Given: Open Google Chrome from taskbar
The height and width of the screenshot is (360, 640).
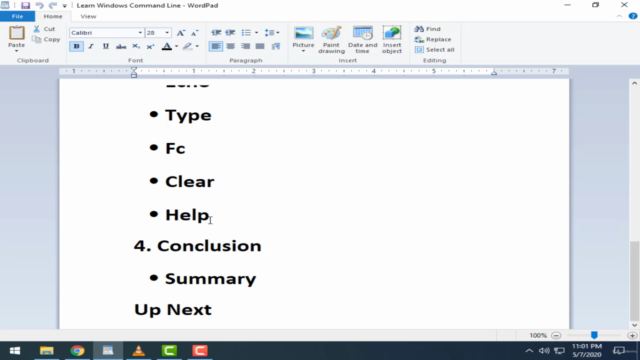Looking at the screenshot, I should [x=77, y=351].
